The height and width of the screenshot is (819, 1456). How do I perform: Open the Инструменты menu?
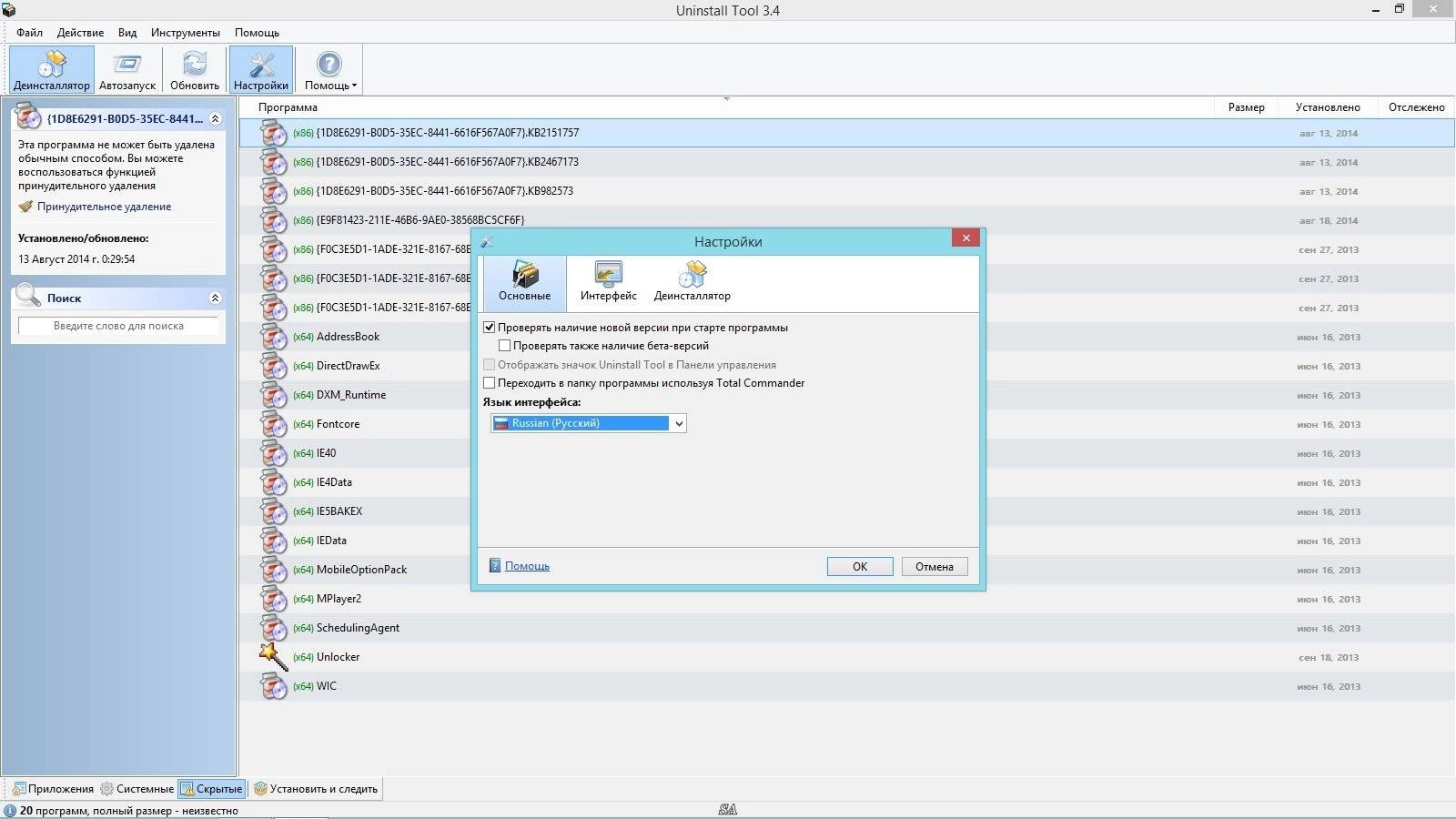click(x=186, y=32)
